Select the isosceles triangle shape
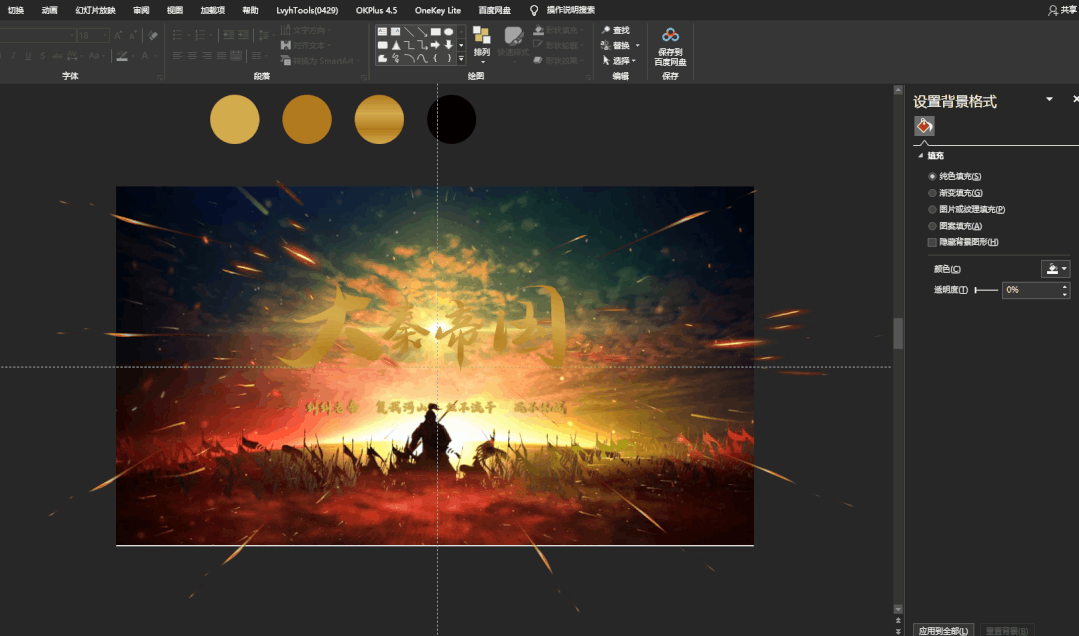Viewport: 1079px width, 636px height. 396,45
